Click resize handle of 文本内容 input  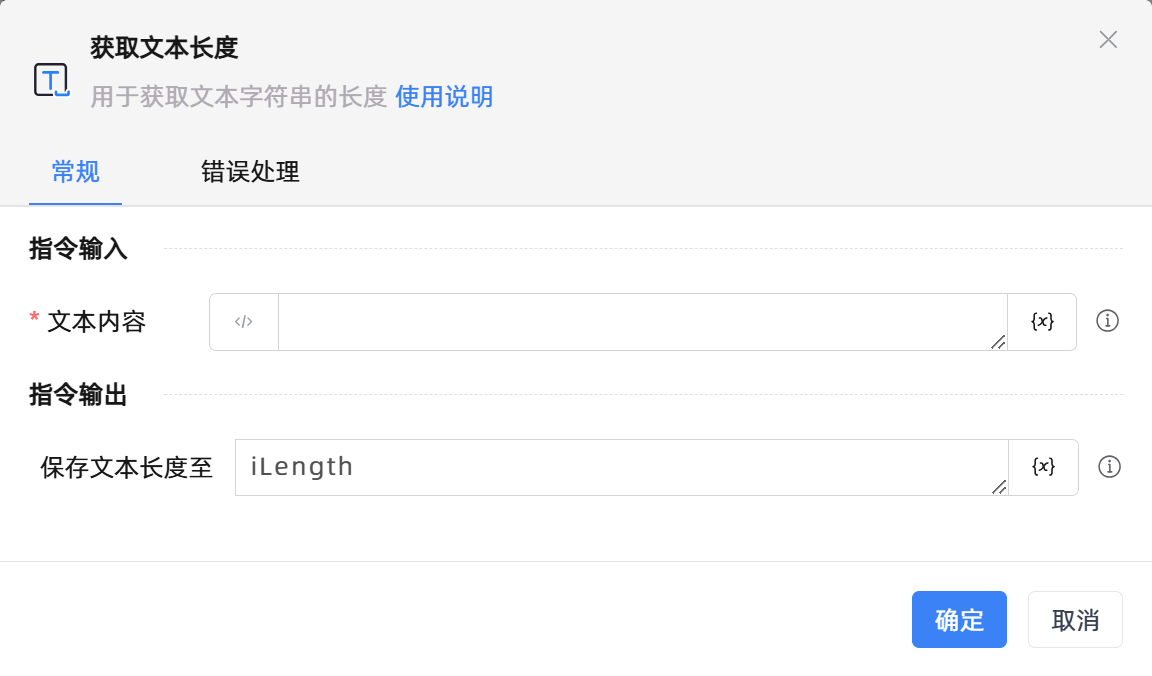point(998,342)
